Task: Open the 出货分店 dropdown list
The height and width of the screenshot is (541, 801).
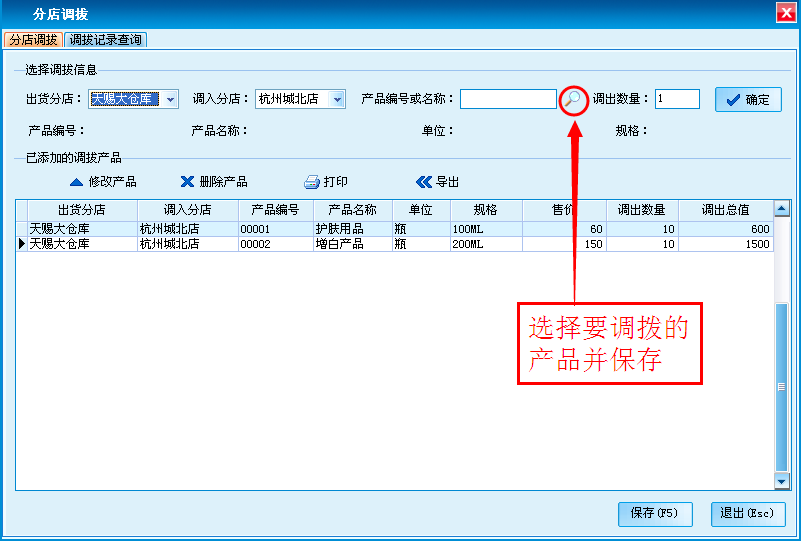Action: (171, 99)
